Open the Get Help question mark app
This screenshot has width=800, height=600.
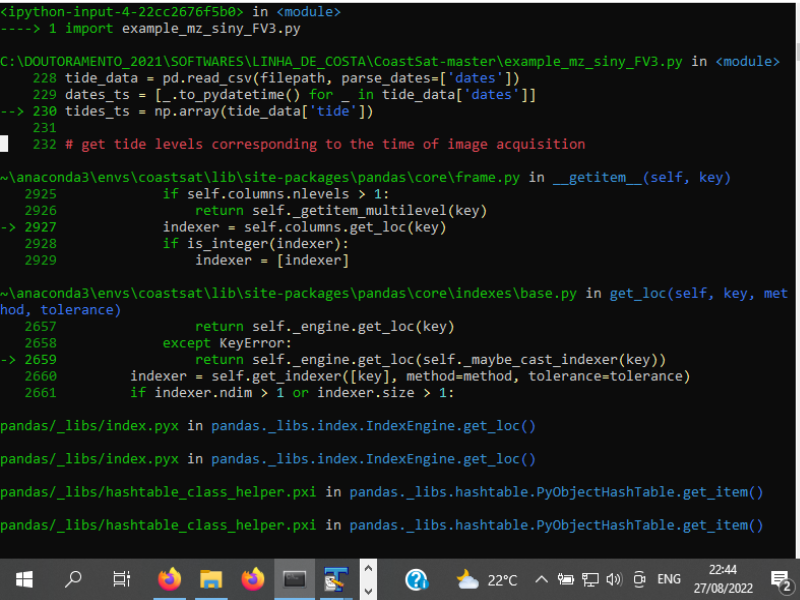click(x=418, y=579)
